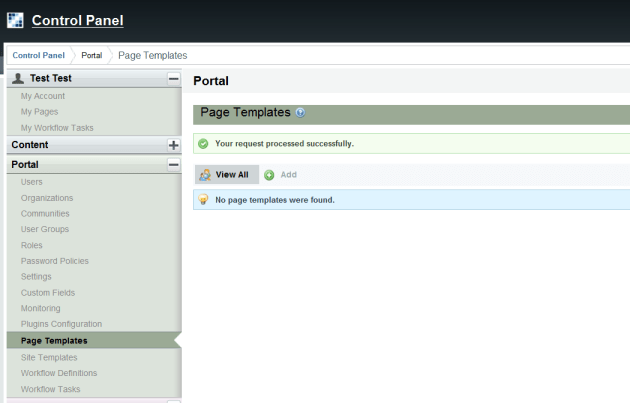Click the Control Panel logo icon
Screen dimensions: 630x403
15,20
